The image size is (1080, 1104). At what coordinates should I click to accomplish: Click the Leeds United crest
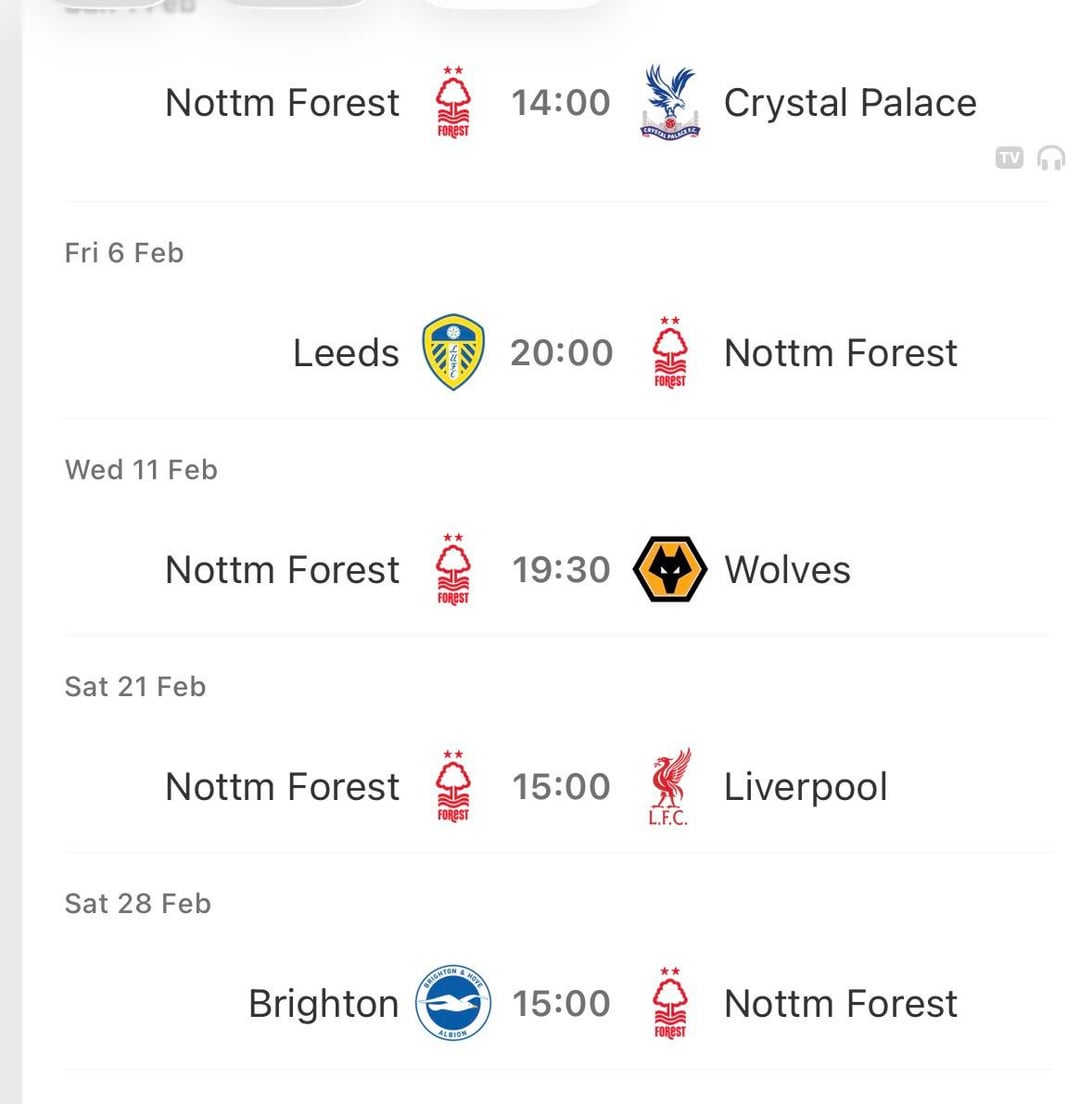tap(453, 352)
